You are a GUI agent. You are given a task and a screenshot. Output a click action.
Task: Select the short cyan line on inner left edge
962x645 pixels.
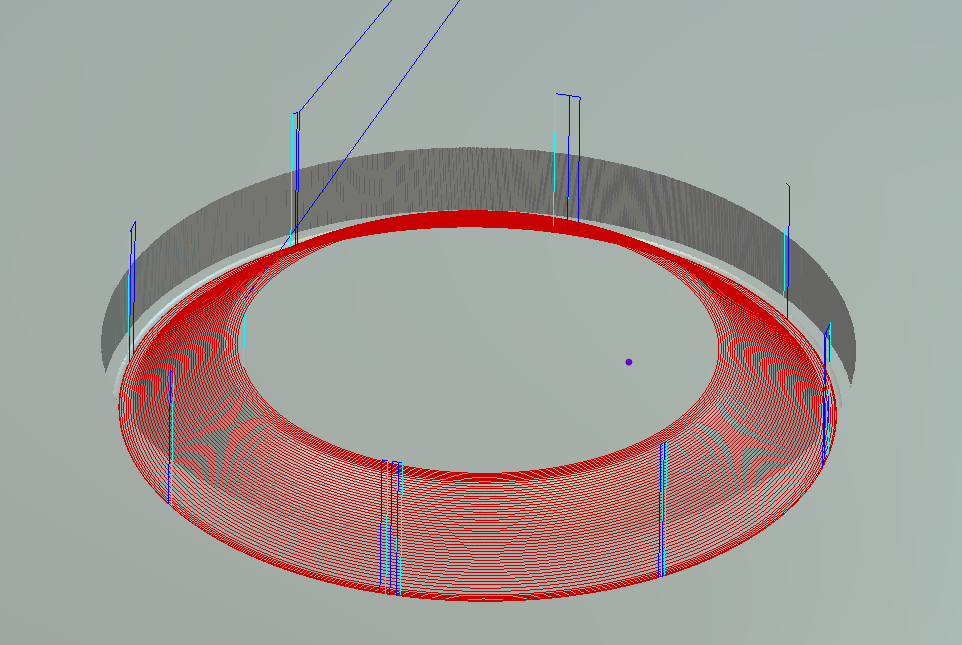[x=244, y=328]
